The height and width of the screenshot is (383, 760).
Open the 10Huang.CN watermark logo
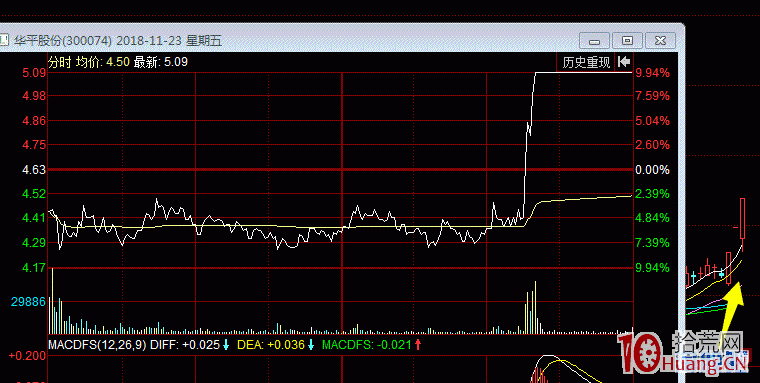click(683, 354)
